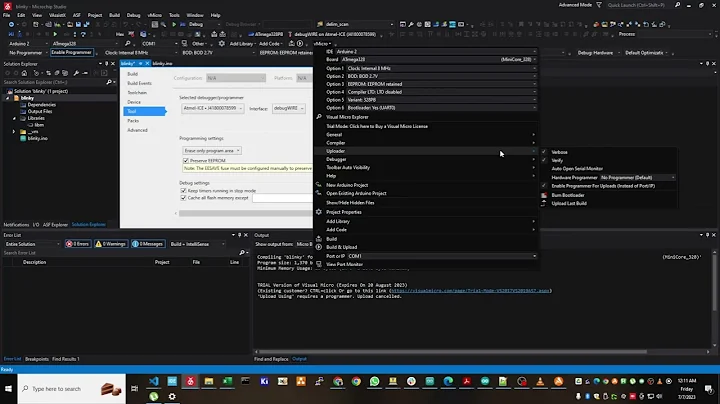Select Project Properties menu entry
Image resolution: width=720 pixels, height=404 pixels.
point(343,213)
